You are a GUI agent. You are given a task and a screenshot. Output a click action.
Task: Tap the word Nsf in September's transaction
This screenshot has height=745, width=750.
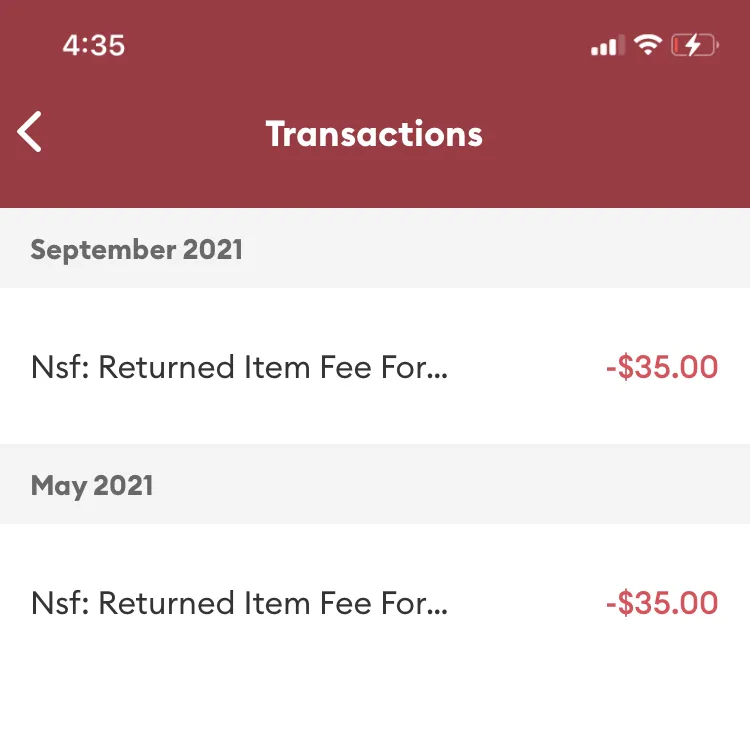(x=59, y=367)
